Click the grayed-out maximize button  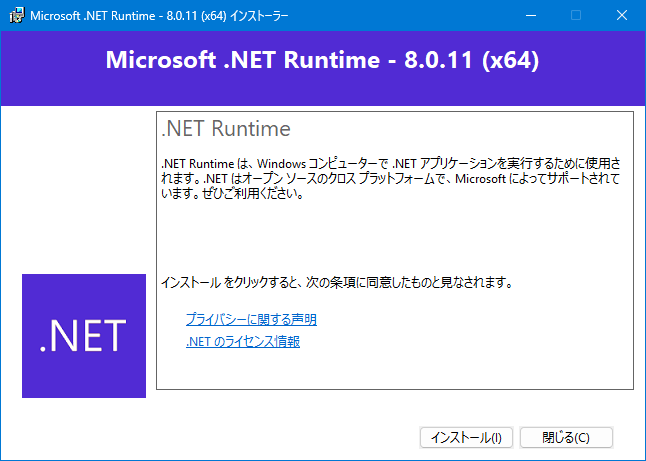coord(576,16)
